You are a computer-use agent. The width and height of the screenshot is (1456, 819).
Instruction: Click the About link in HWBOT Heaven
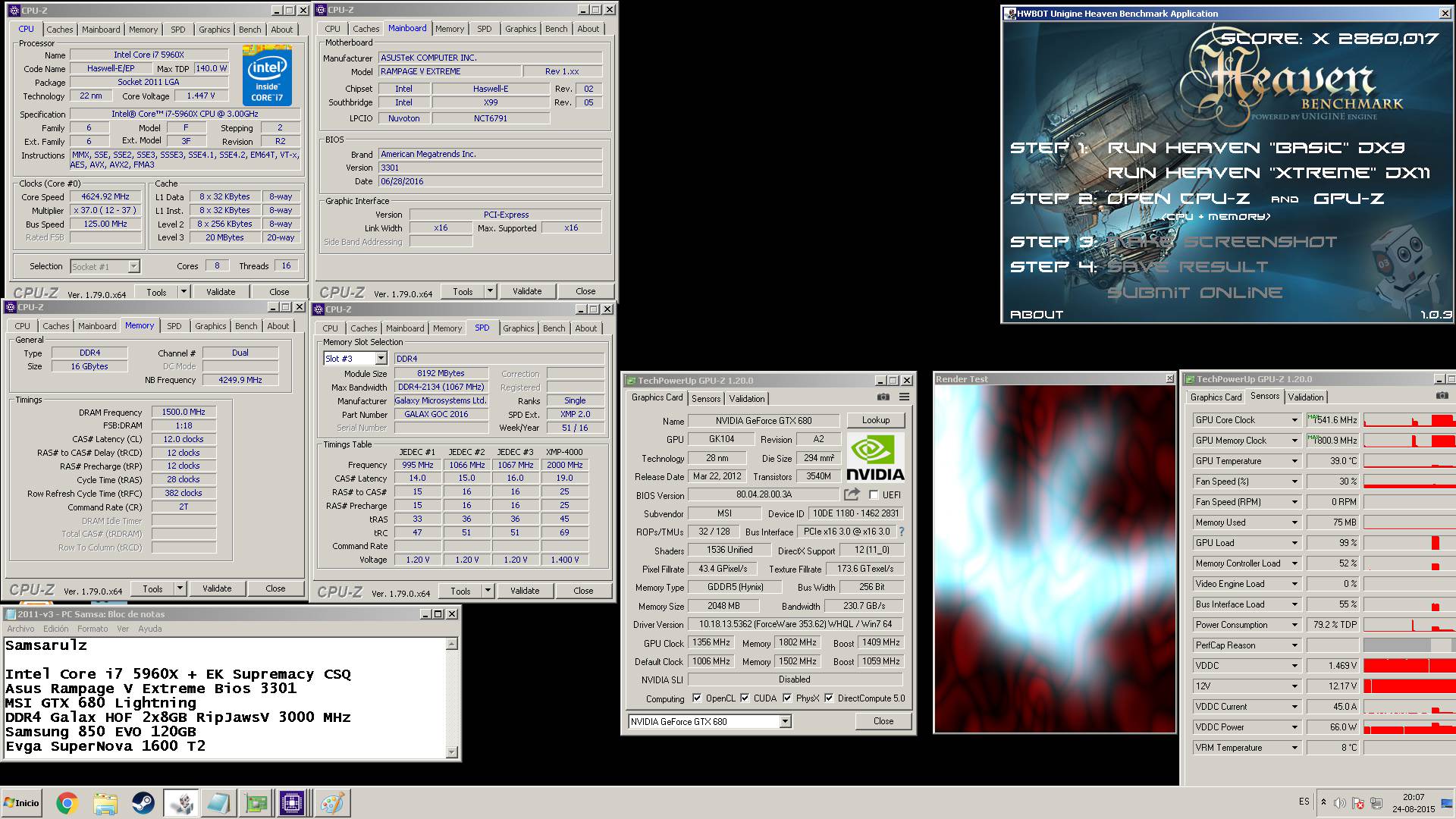pos(1037,315)
